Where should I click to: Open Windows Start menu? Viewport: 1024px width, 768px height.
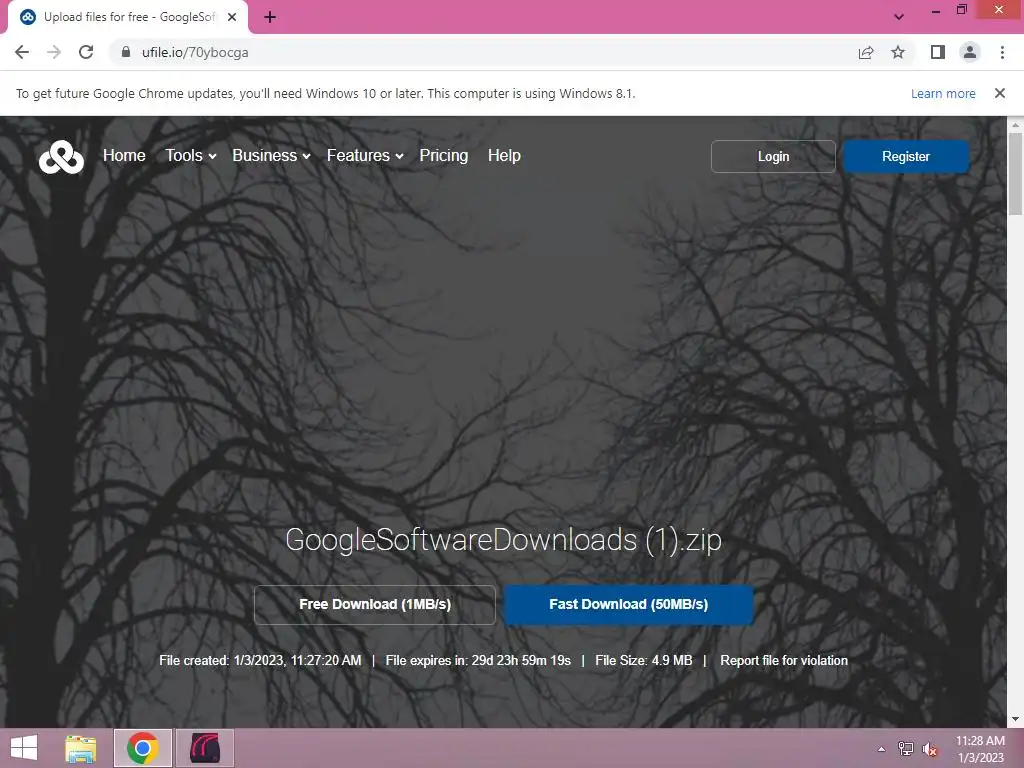(x=24, y=748)
